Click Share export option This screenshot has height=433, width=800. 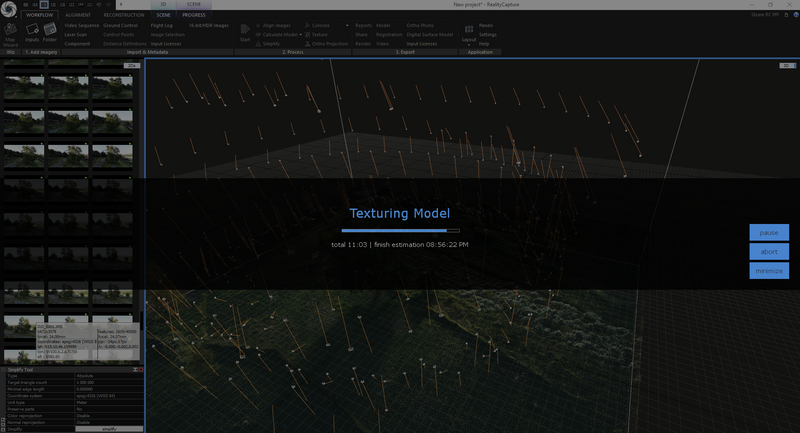click(362, 35)
